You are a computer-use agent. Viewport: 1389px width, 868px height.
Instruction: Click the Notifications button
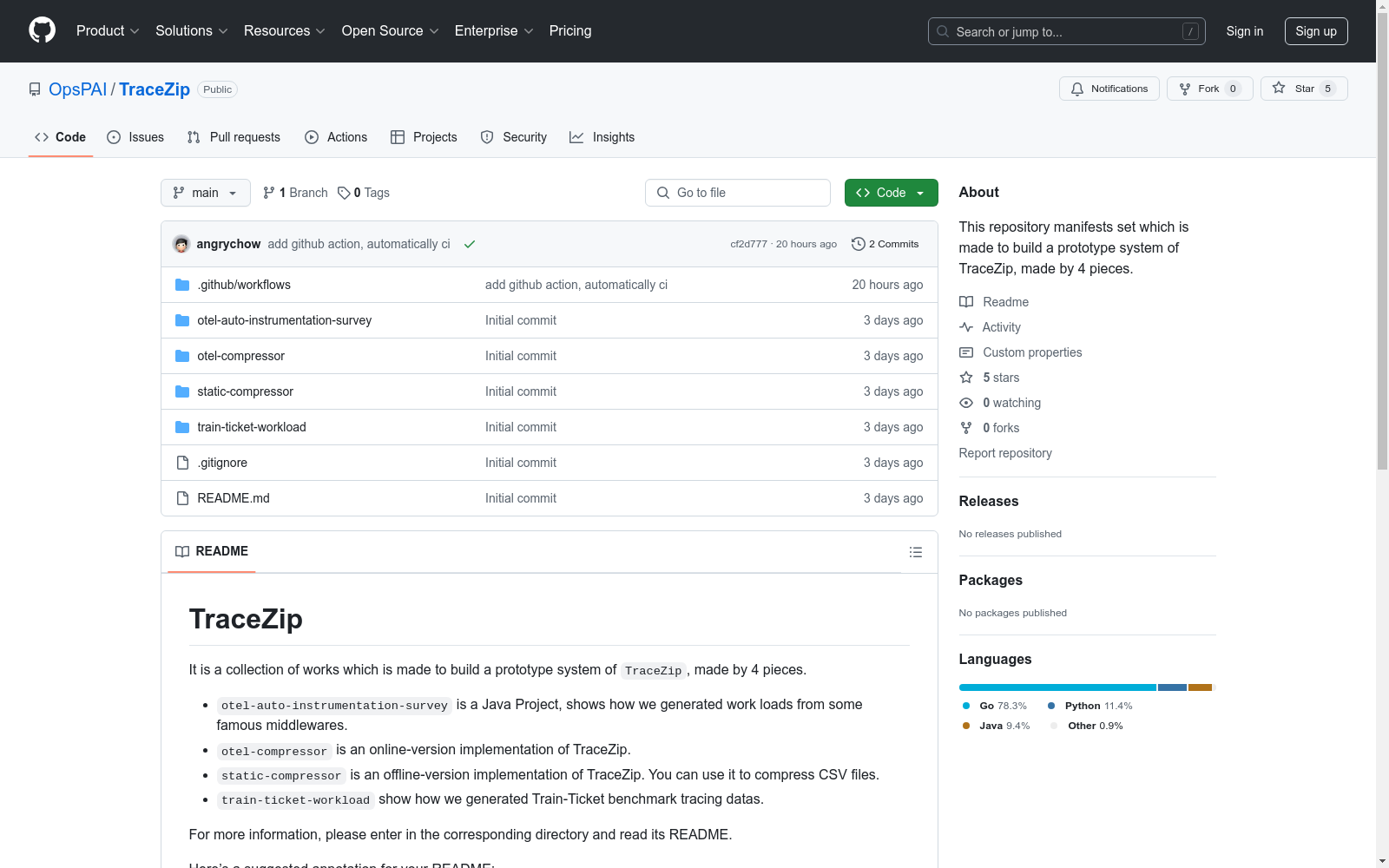(1109, 89)
